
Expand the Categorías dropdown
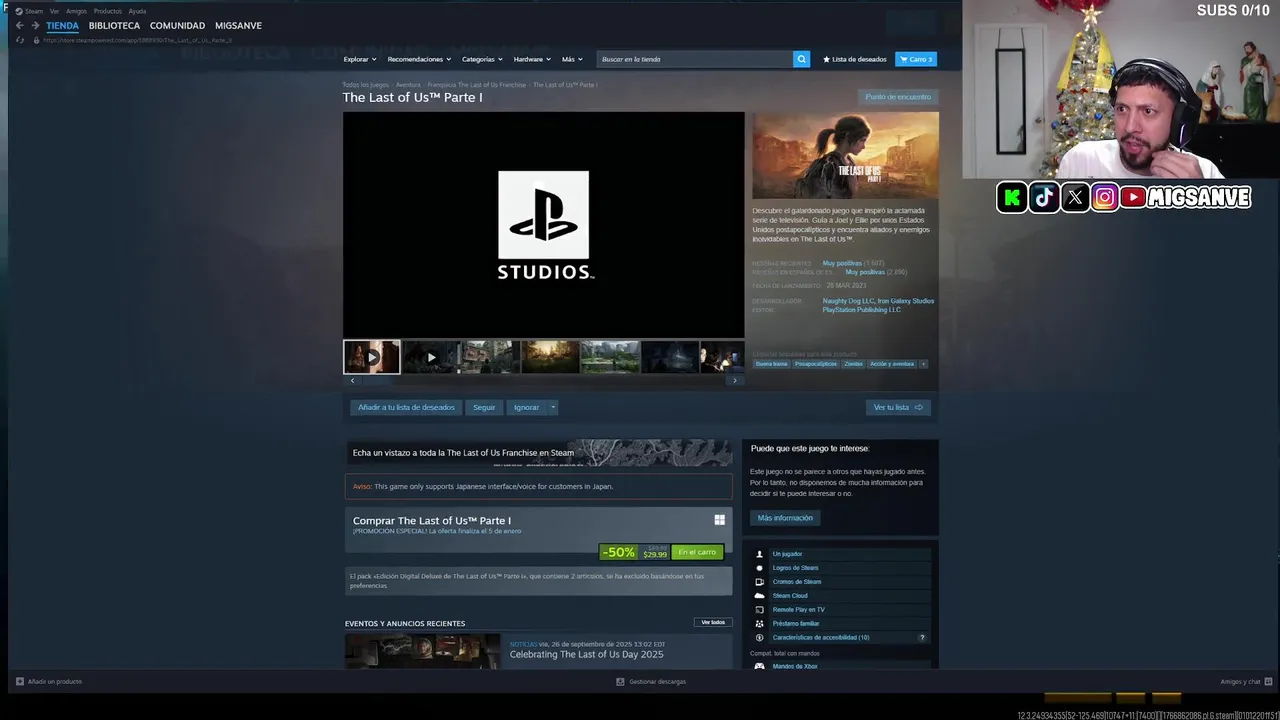point(482,59)
